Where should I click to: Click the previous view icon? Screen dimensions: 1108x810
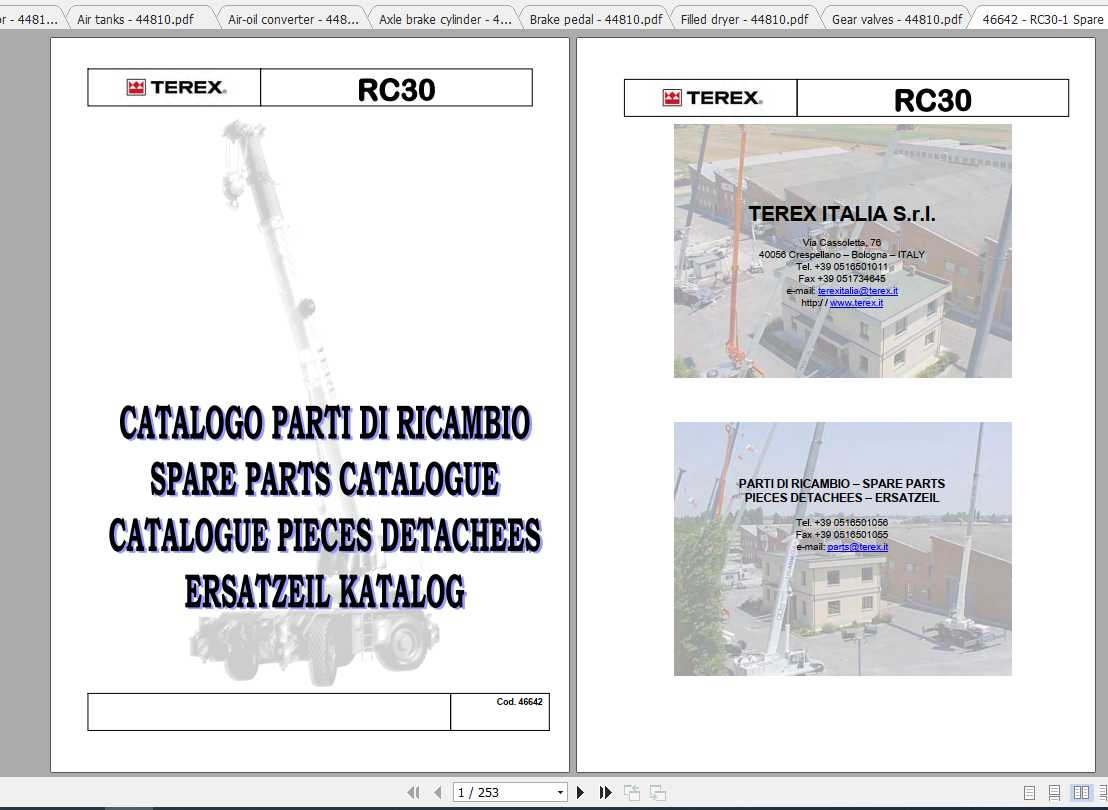632,792
